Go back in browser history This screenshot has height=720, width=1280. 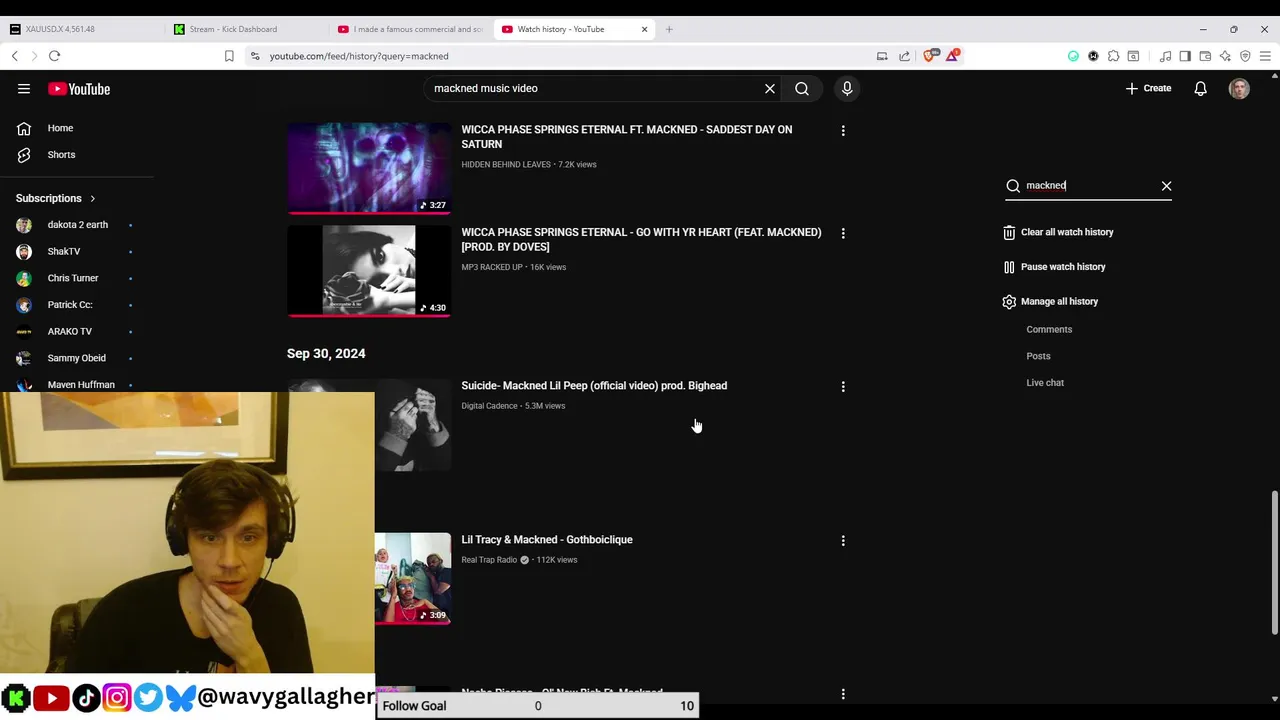[15, 56]
